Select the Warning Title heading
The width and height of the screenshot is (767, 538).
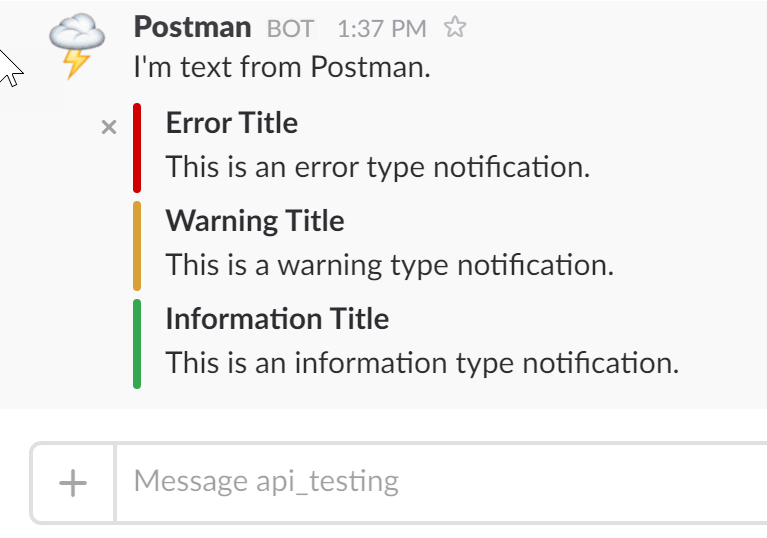coord(255,221)
